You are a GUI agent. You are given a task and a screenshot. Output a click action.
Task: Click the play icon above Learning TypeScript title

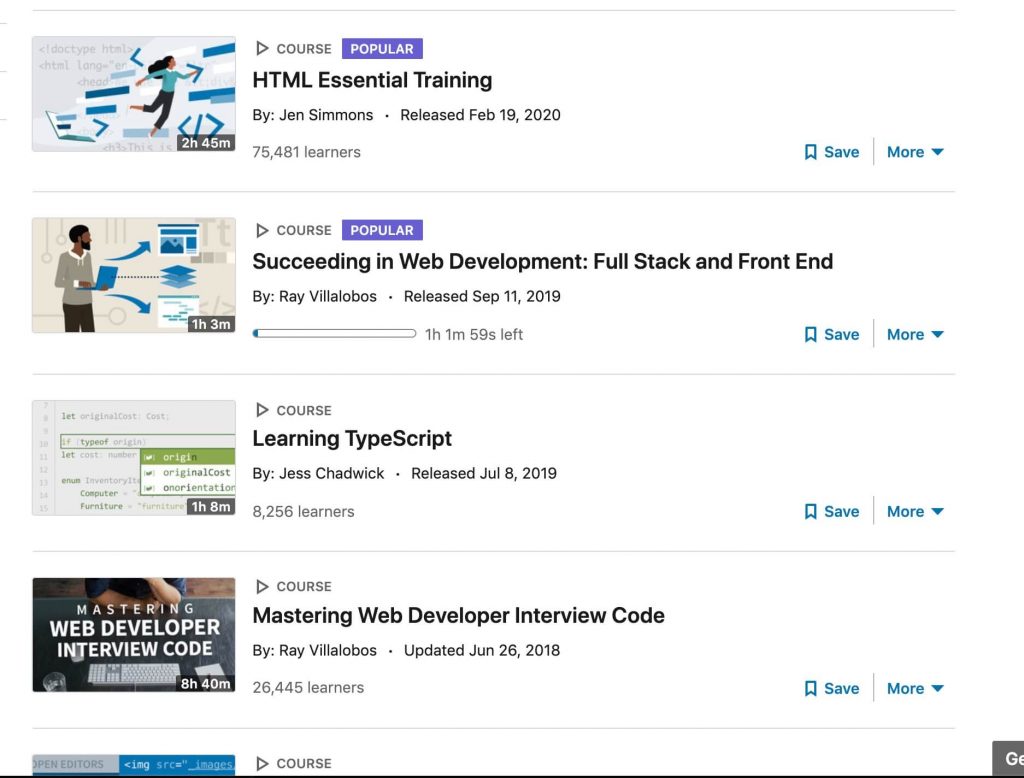(262, 410)
